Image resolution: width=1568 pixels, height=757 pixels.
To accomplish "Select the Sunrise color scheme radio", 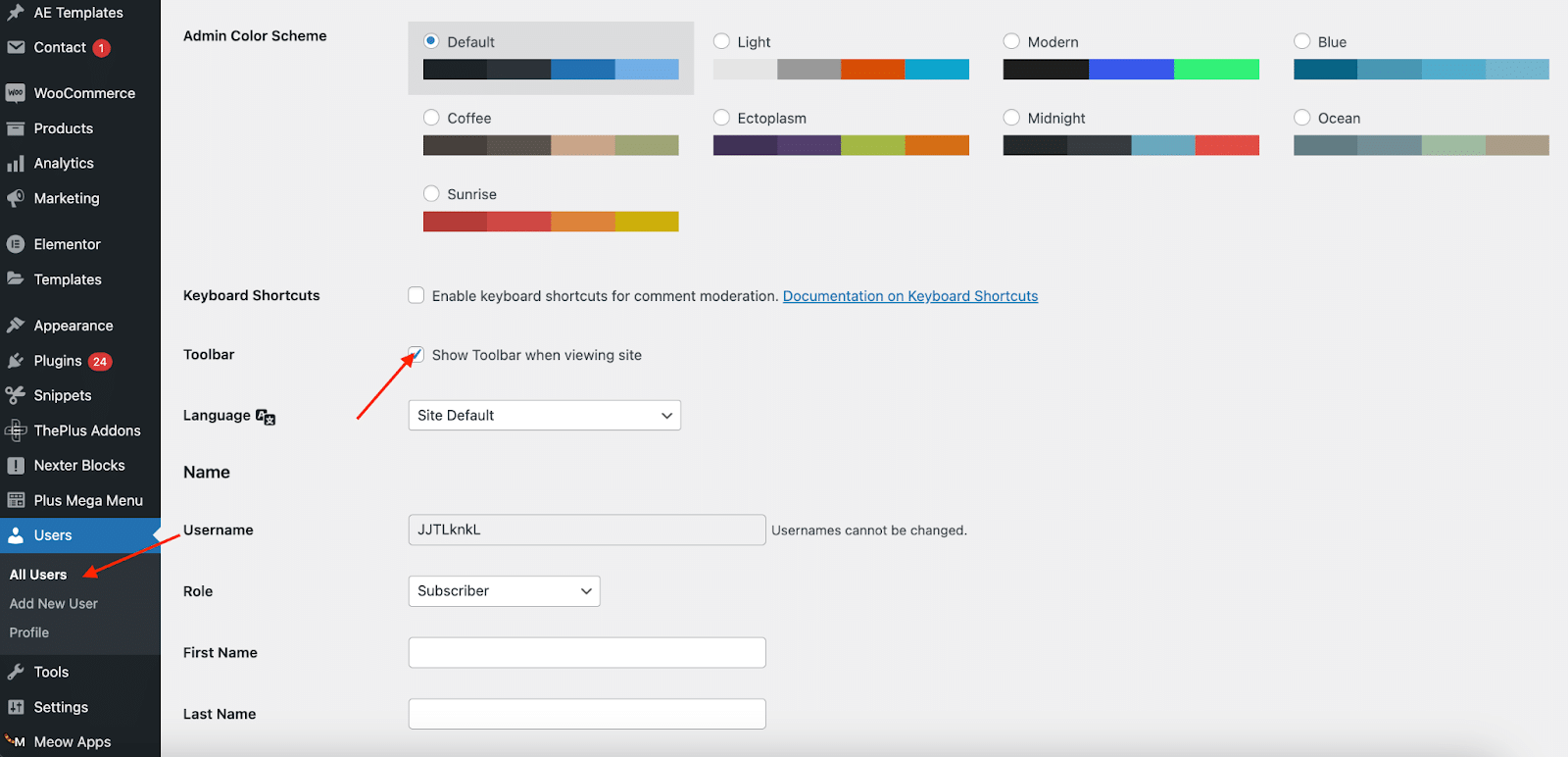I will pos(431,193).
